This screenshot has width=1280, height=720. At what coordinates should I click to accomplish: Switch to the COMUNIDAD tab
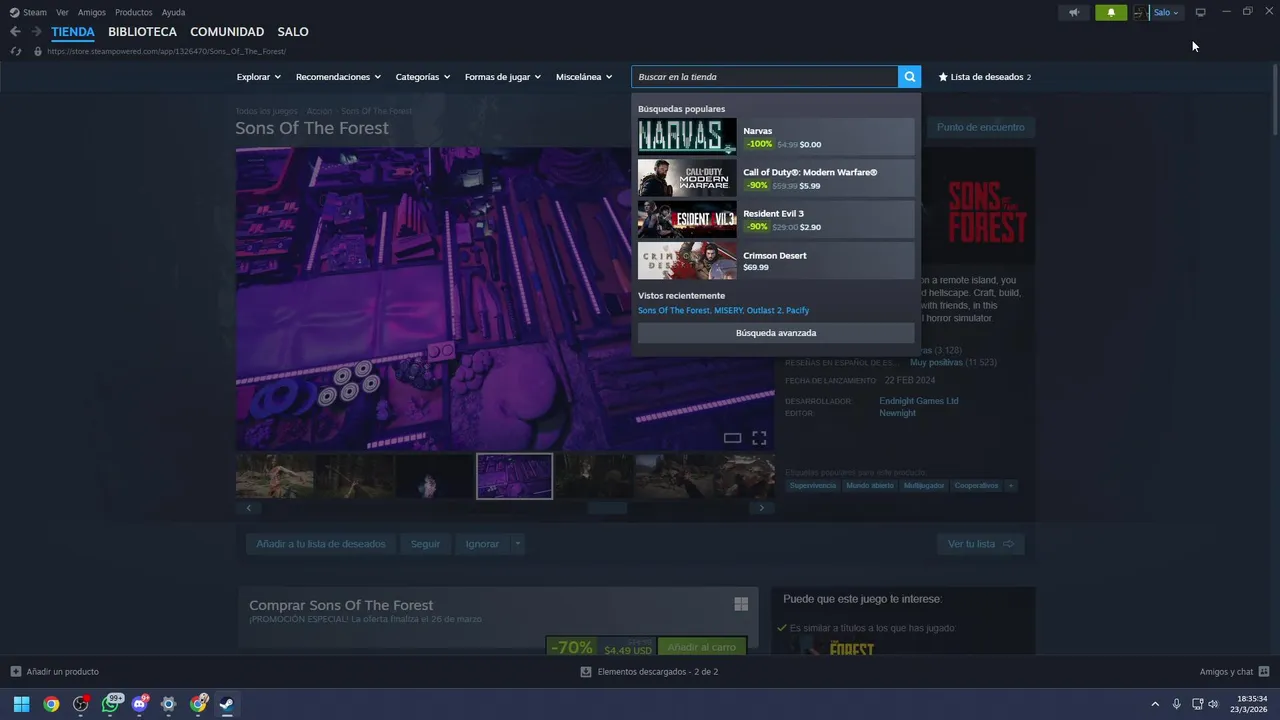point(227,32)
